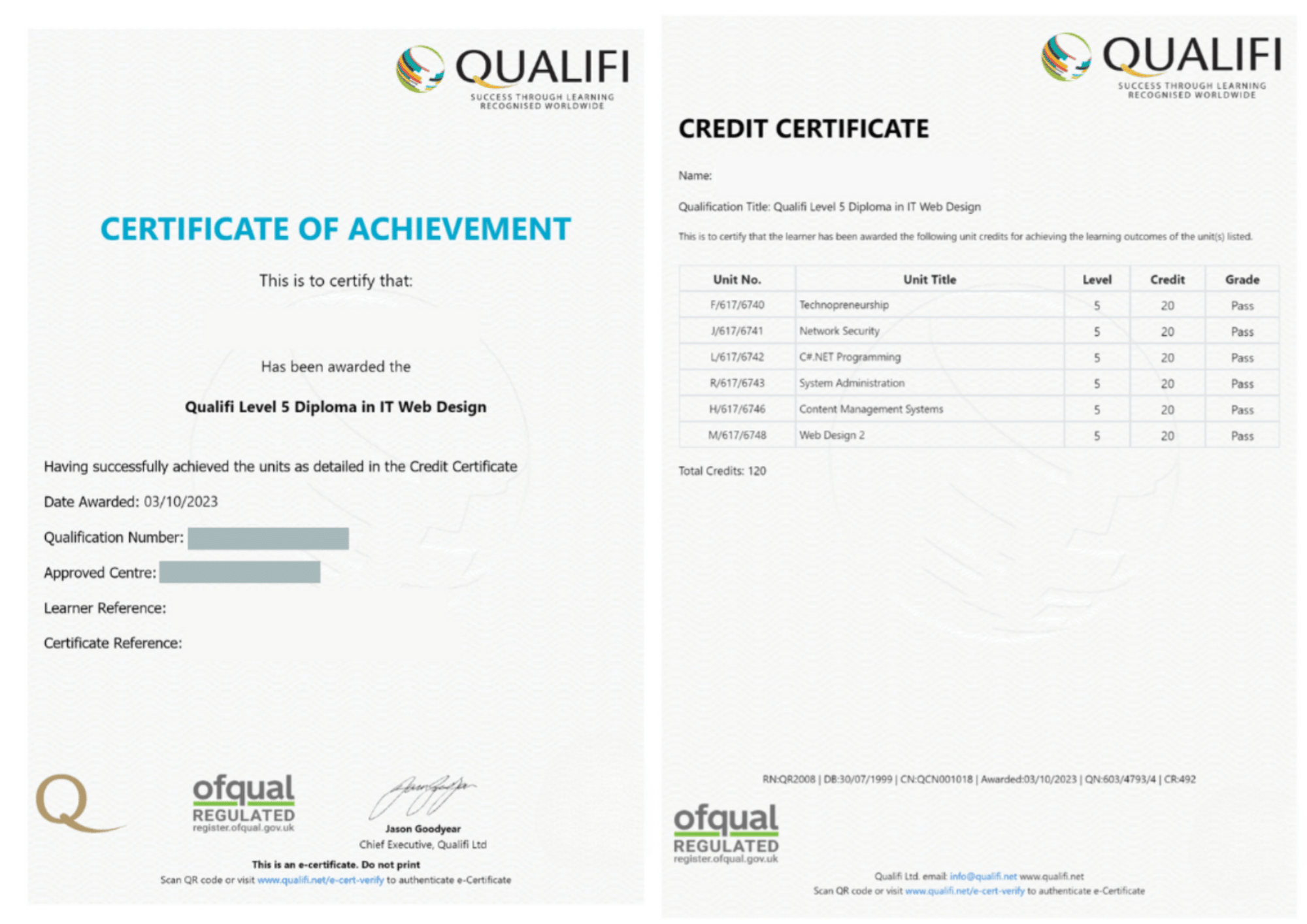Open the e-cert-verify link on left certificate
This screenshot has width=1307, height=924.
(320, 880)
